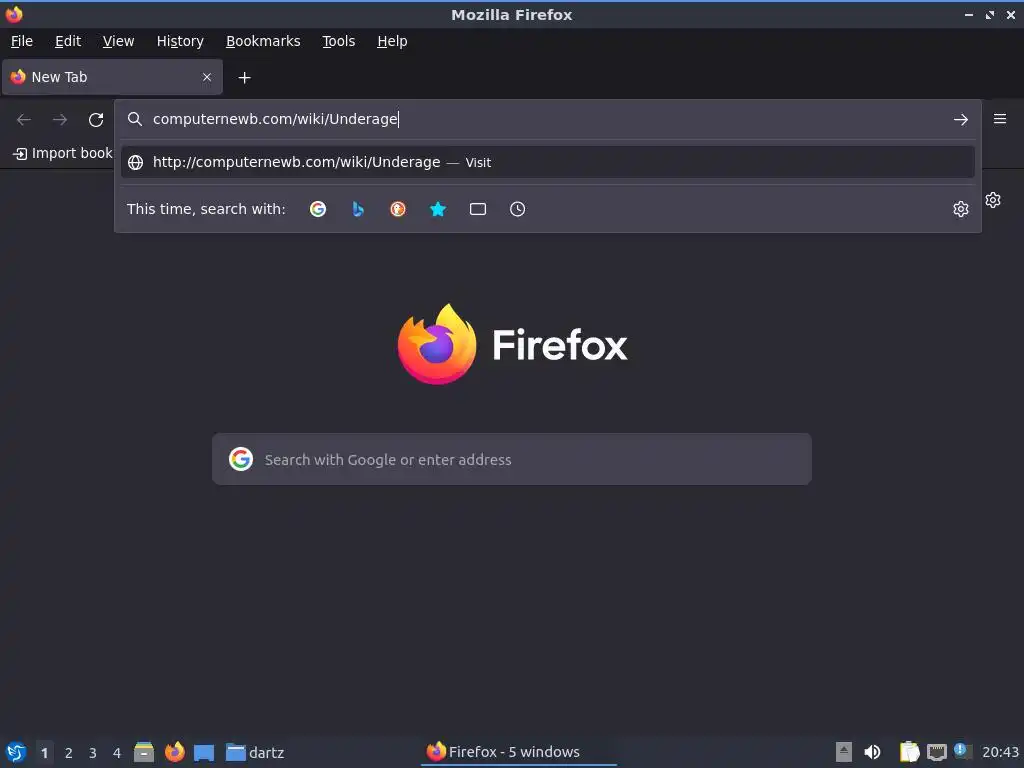Reload the current page
Screen dimensions: 1024x768
(96, 120)
